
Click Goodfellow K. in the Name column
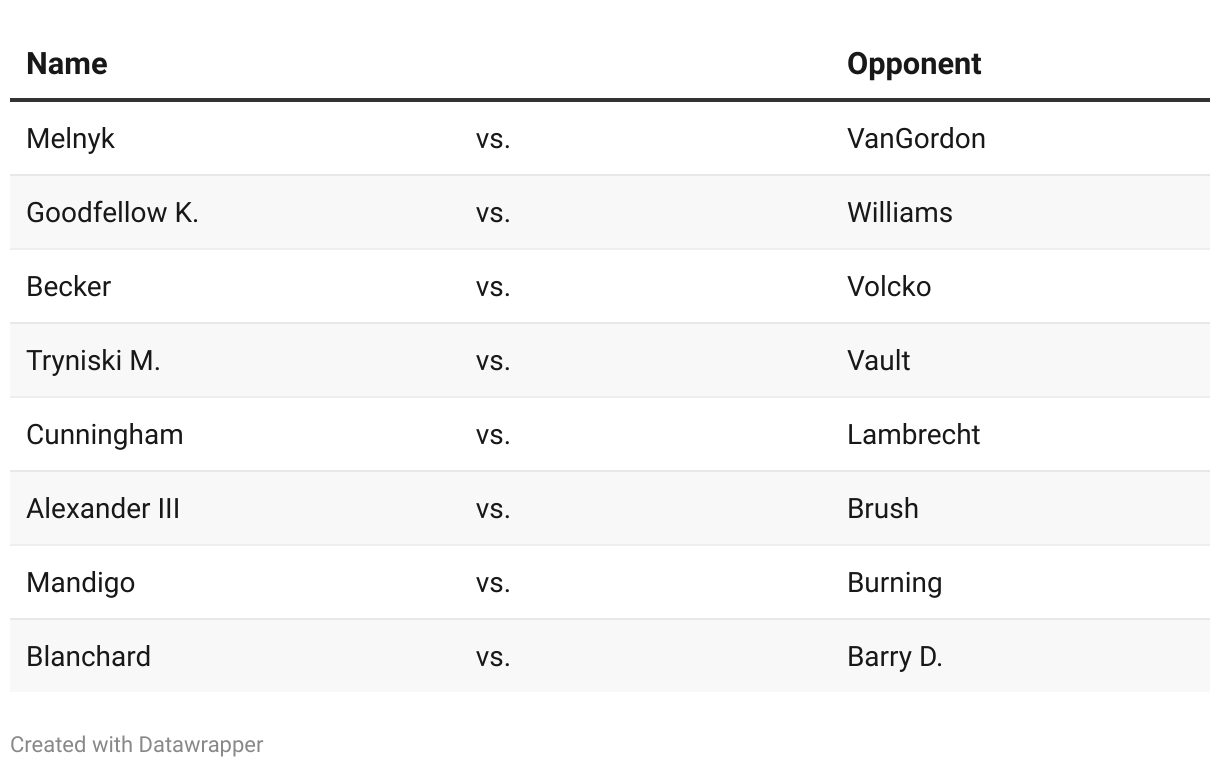[x=112, y=212]
